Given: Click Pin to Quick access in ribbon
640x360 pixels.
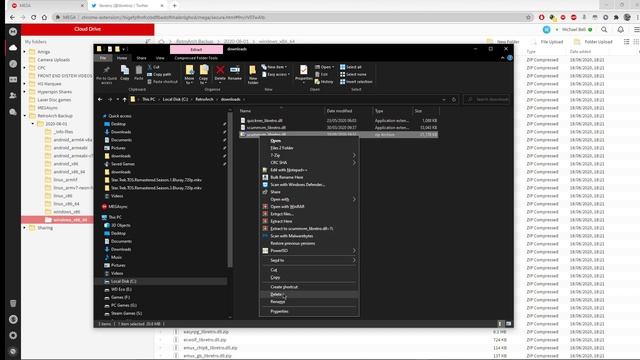Looking at the screenshot, I should tap(106, 75).
